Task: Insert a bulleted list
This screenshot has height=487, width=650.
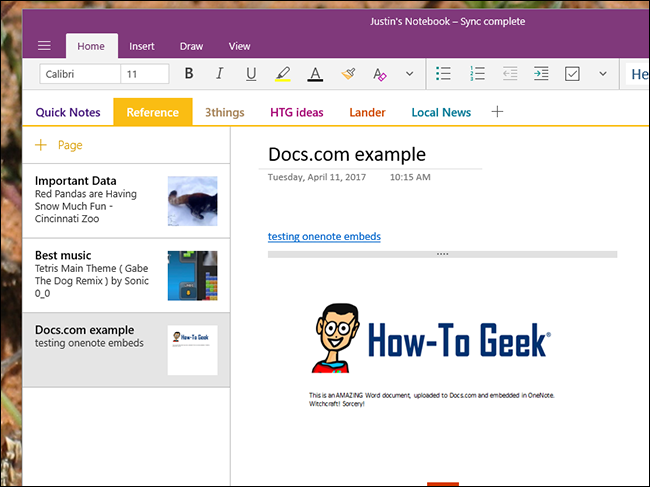Action: click(445, 74)
